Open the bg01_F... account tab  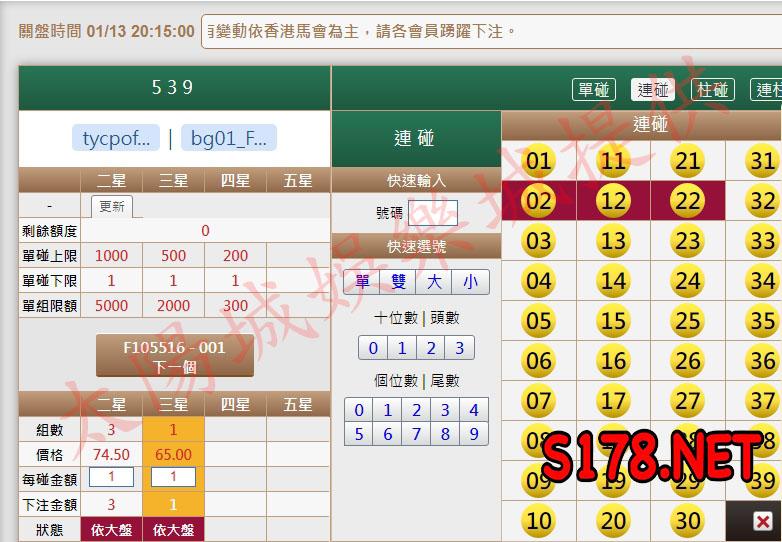pyautogui.click(x=229, y=138)
